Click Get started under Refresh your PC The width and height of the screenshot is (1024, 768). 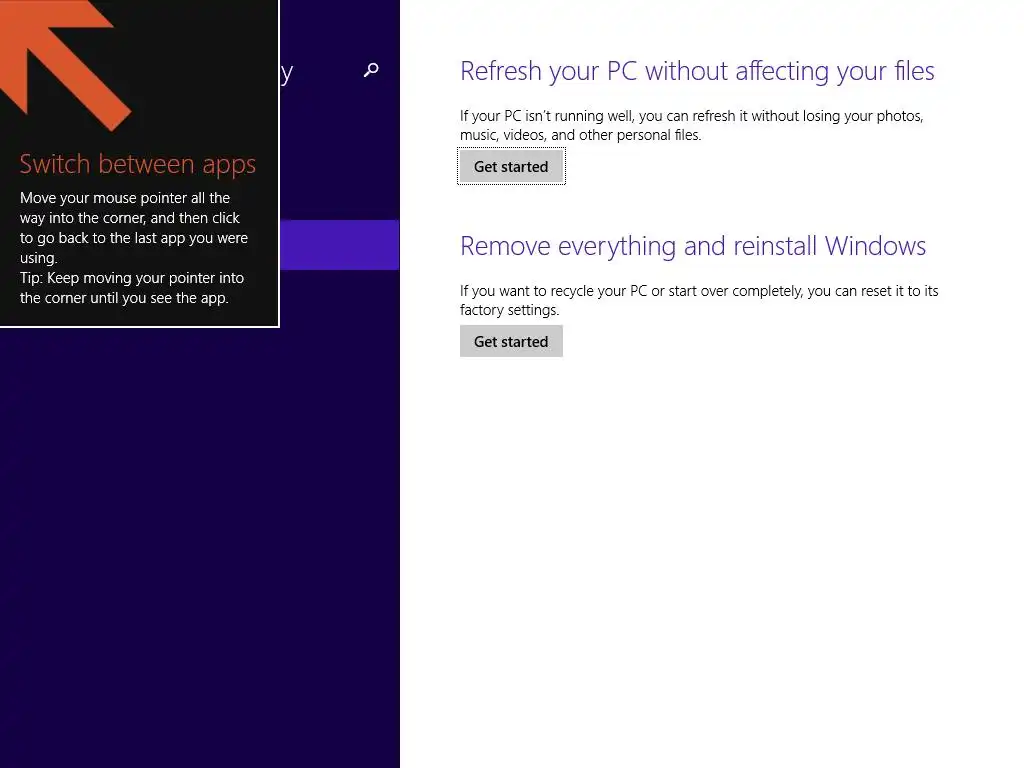pyautogui.click(x=511, y=167)
